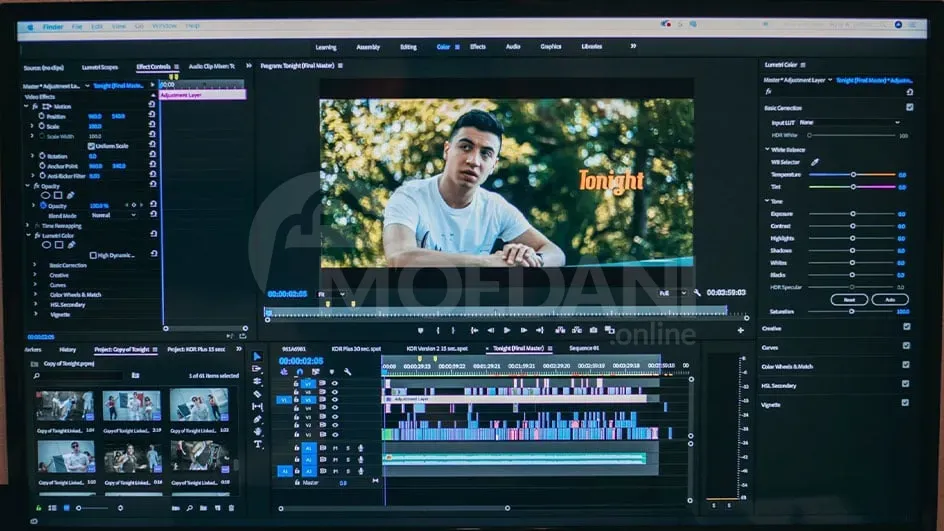Click the Auto button in Tone
Viewport: 944px width, 531px height.
pos(889,299)
